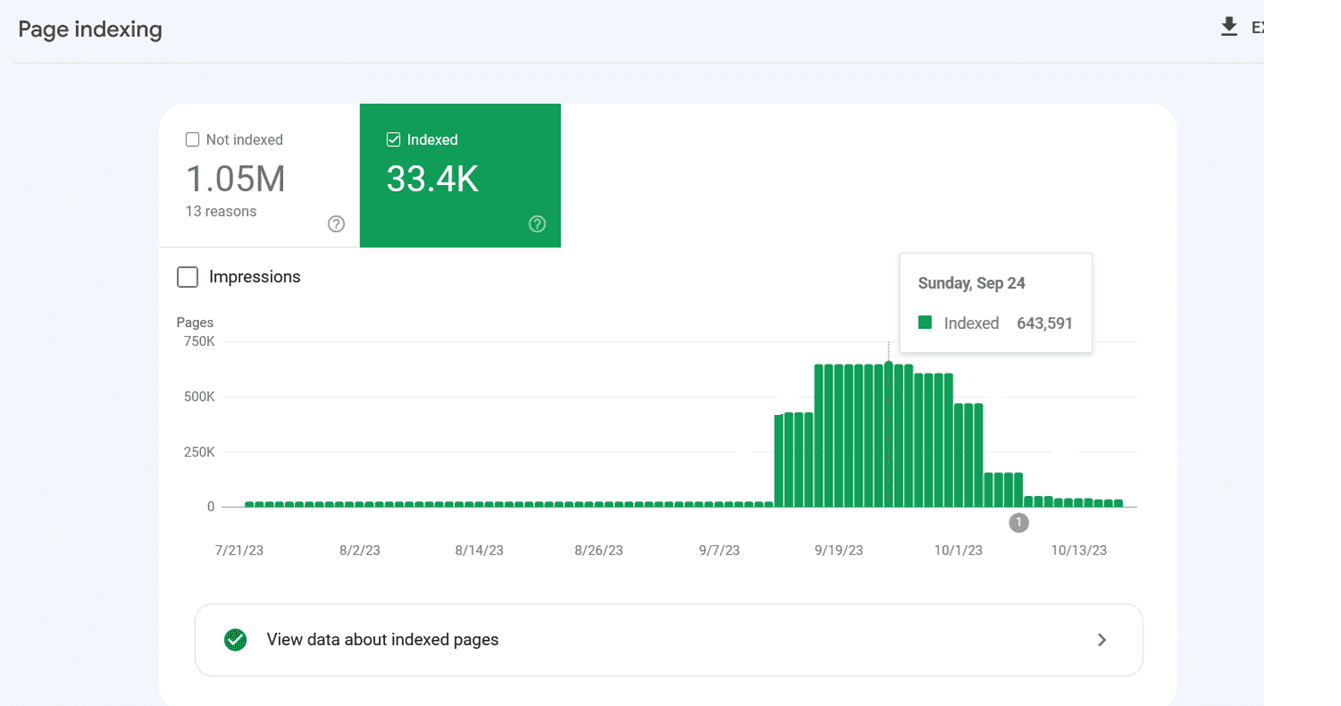Click the 9/19/23 date axis label

tap(838, 550)
